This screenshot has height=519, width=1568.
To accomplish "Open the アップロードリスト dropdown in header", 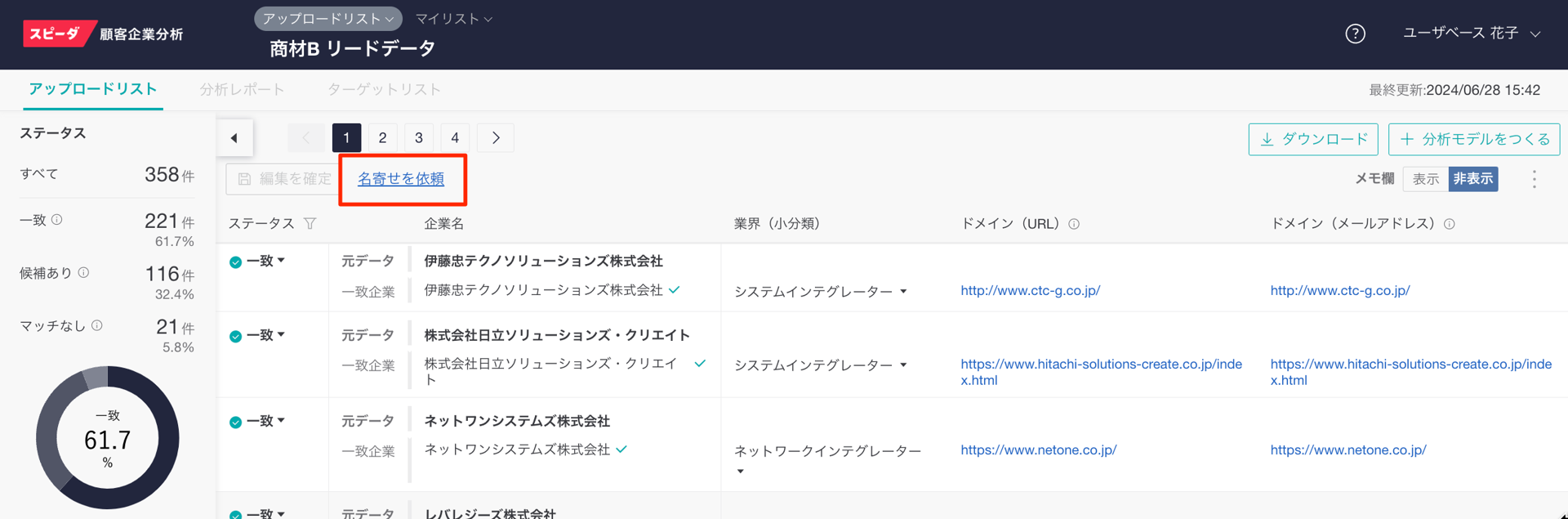I will 327,19.
